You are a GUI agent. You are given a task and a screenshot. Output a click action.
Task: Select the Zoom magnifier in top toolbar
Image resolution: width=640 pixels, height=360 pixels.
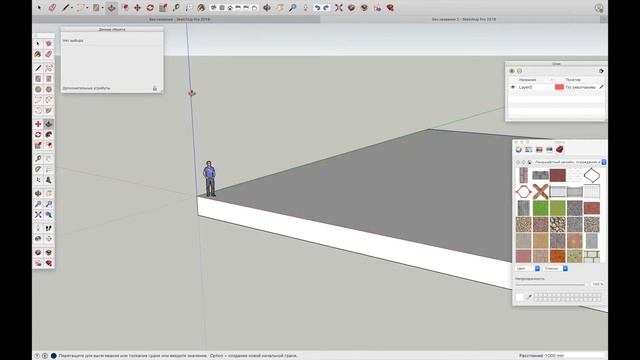[x=293, y=7]
